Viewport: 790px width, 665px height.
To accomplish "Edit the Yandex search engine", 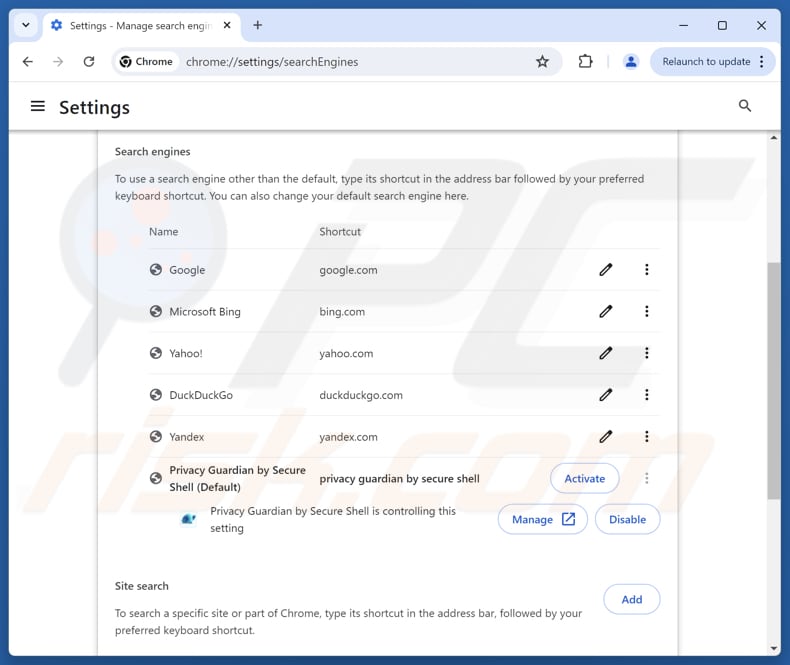I will tap(606, 436).
